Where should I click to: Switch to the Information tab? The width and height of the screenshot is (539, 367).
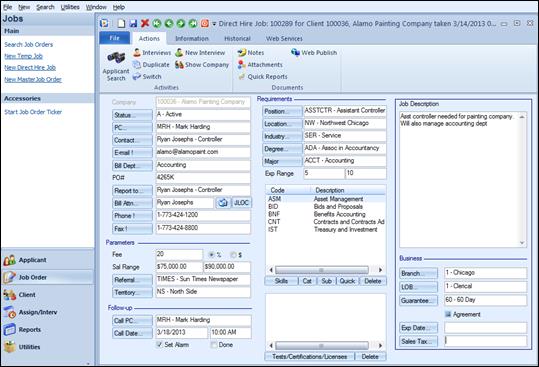coord(192,38)
